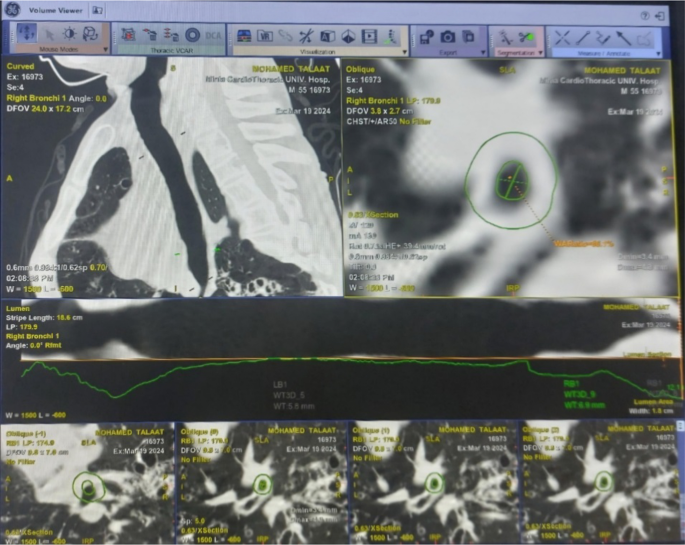This screenshot has width=685, height=545.
Task: Click the save state floppy icon in Export
Action: (x=426, y=37)
